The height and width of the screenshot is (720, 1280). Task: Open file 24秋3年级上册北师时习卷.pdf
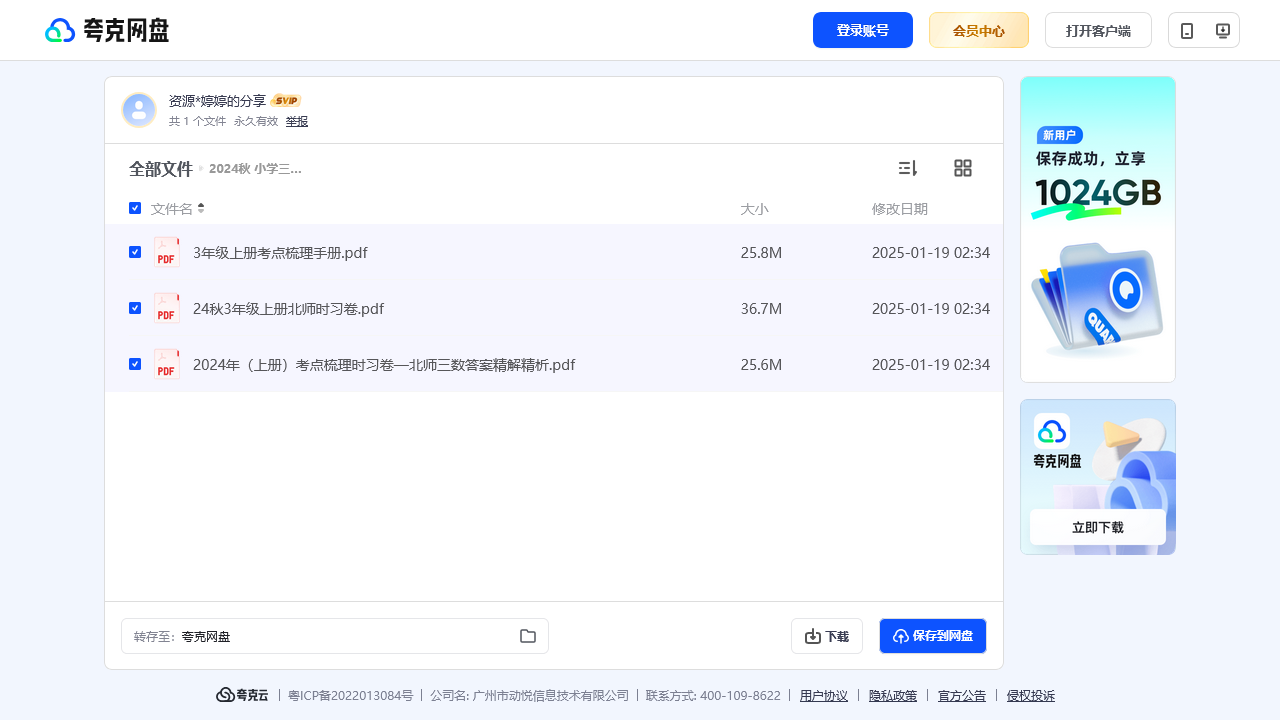[x=288, y=309]
